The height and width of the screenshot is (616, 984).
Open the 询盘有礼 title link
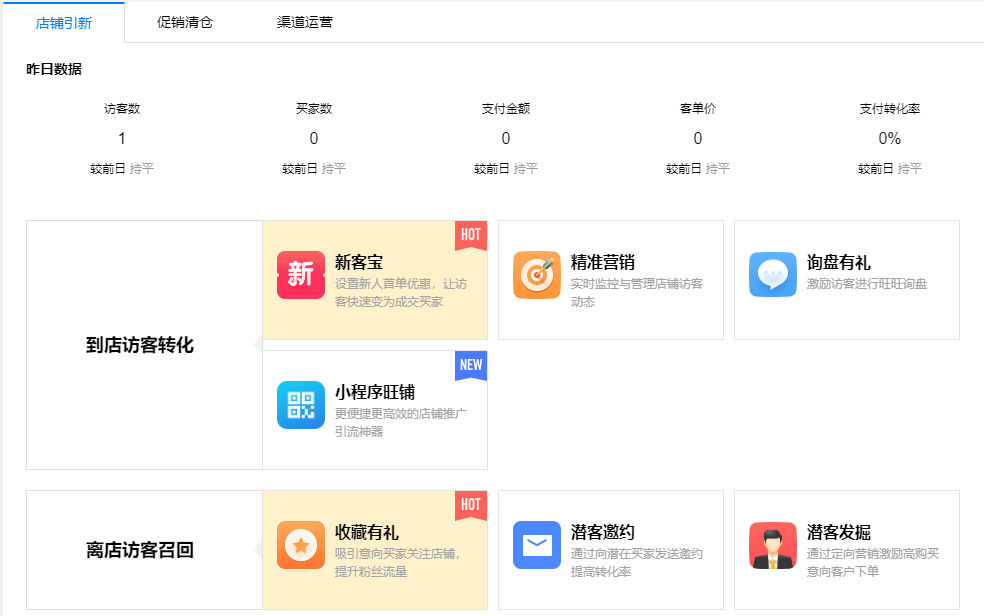pos(838,263)
